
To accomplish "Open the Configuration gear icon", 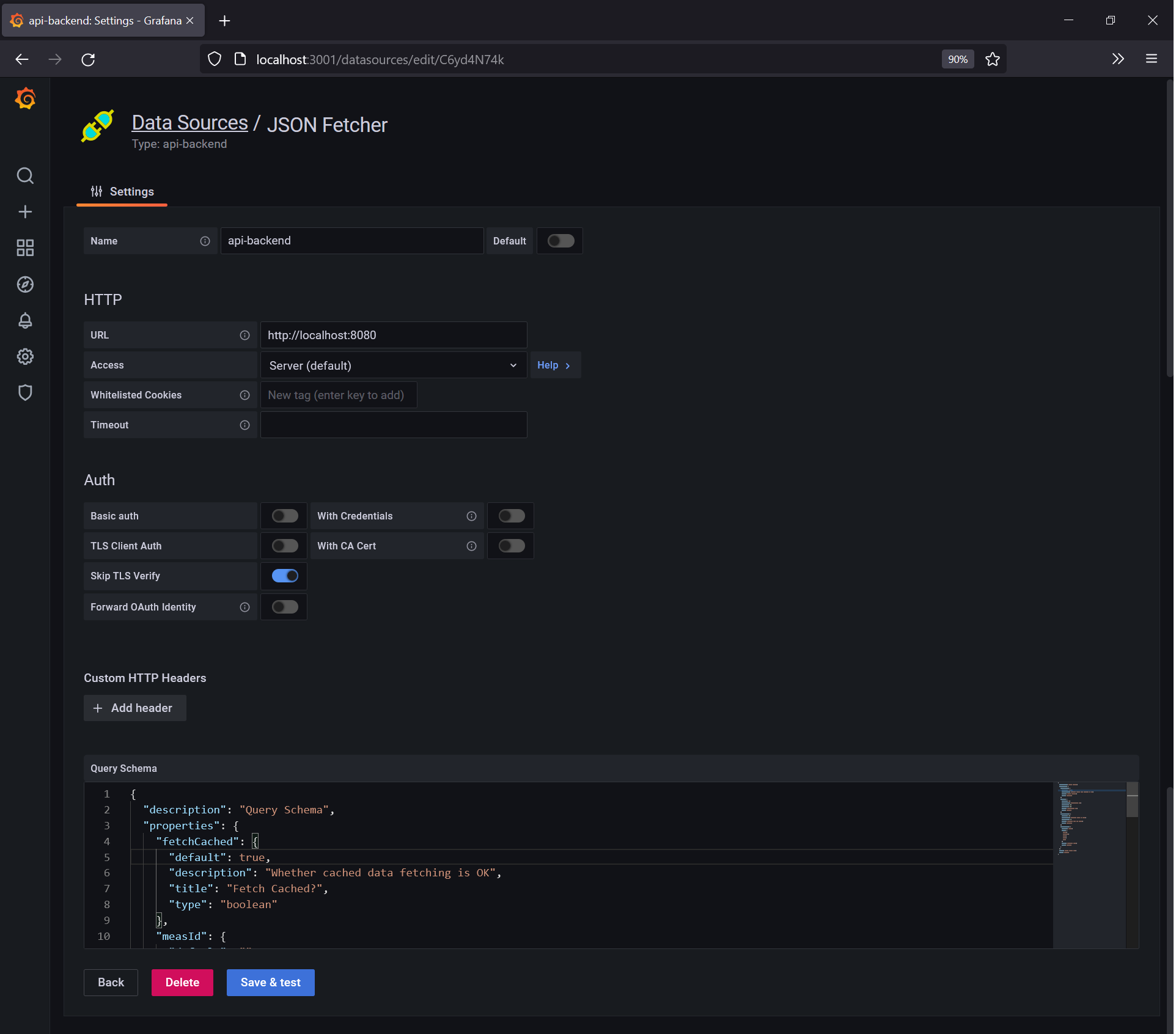I will click(x=25, y=356).
